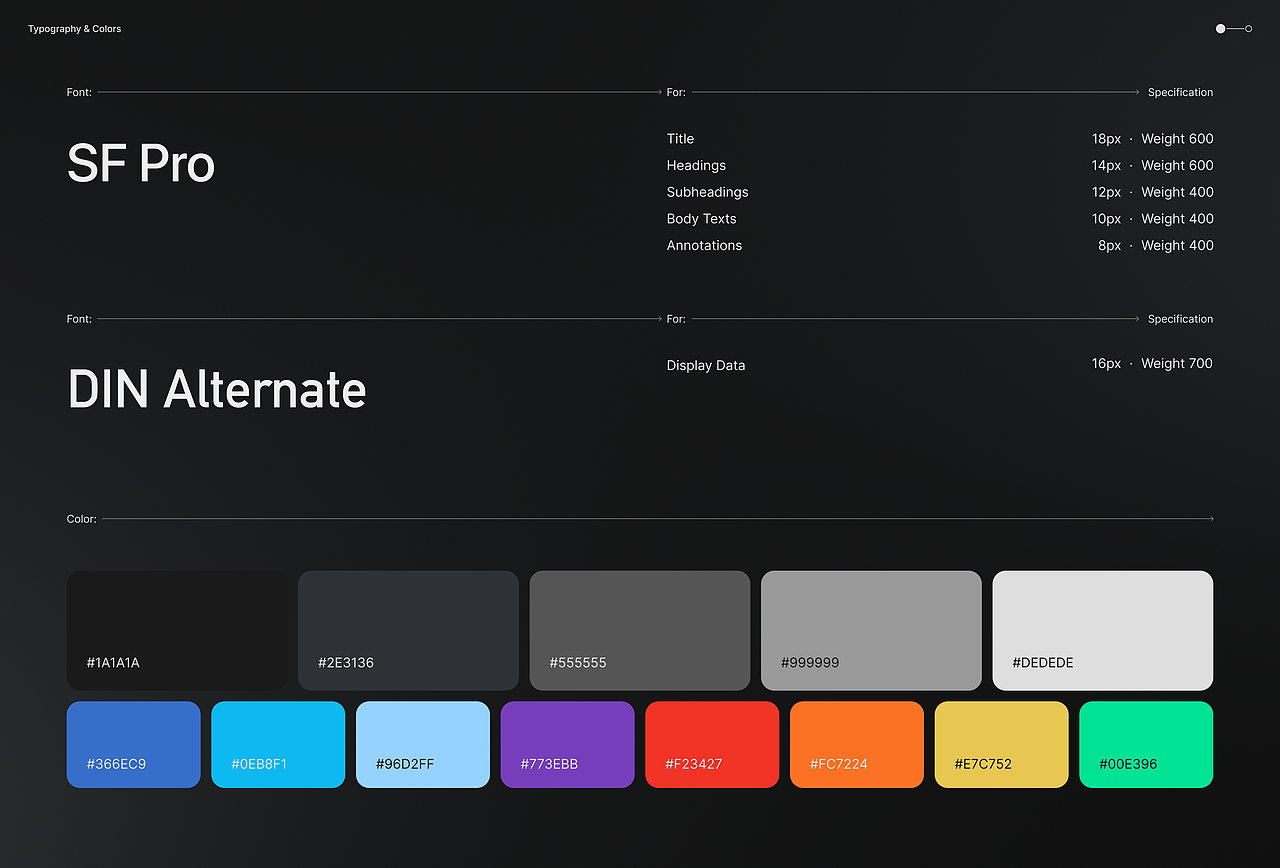
Task: Click the "For:" label above Title
Action: pyautogui.click(x=676, y=93)
